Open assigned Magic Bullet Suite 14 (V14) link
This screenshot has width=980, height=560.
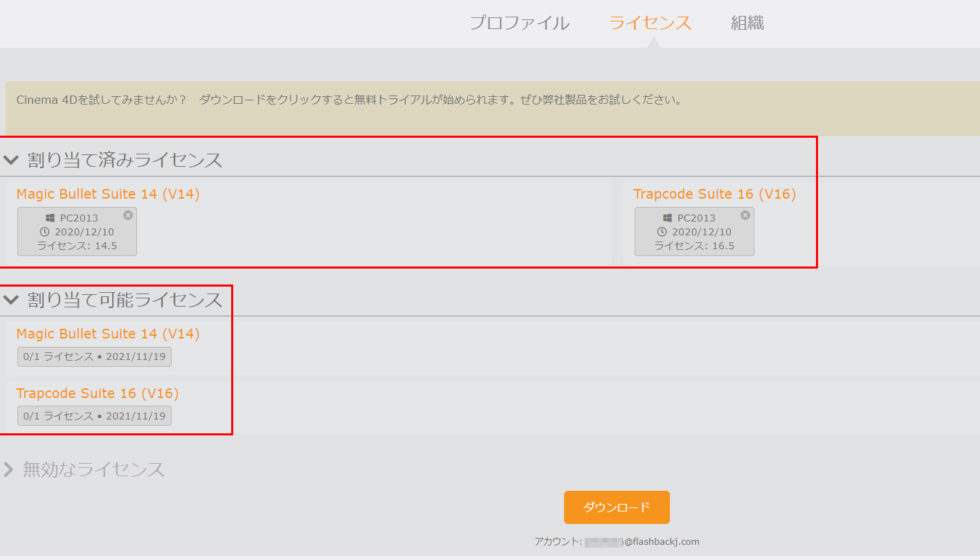coord(108,194)
